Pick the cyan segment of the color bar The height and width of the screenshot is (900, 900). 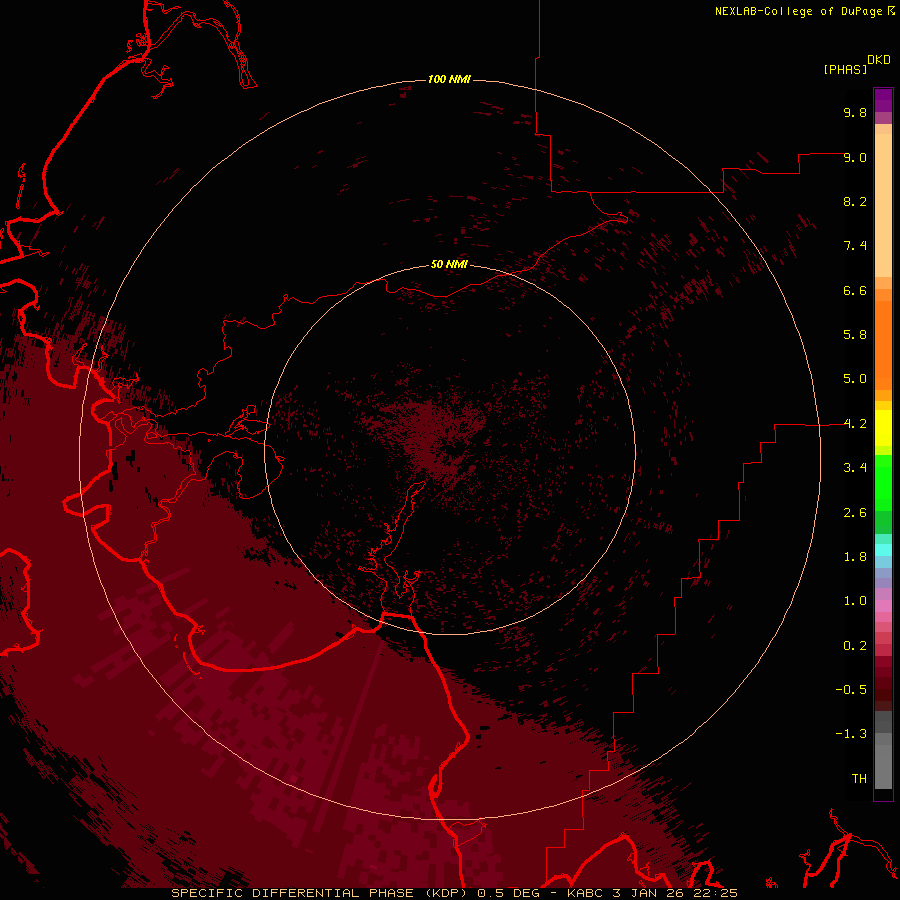(x=883, y=550)
